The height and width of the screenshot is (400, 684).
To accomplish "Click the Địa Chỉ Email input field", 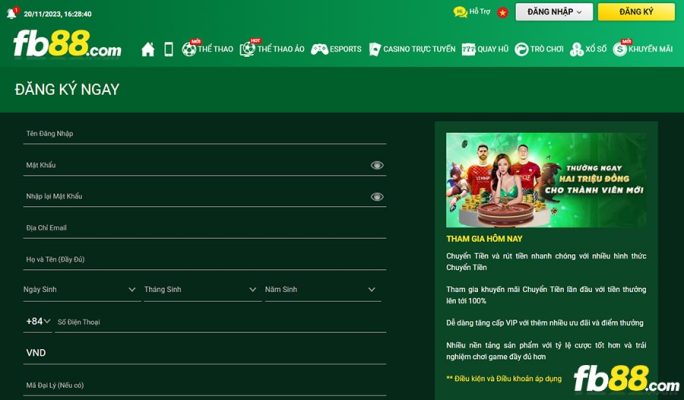I will tap(205, 228).
